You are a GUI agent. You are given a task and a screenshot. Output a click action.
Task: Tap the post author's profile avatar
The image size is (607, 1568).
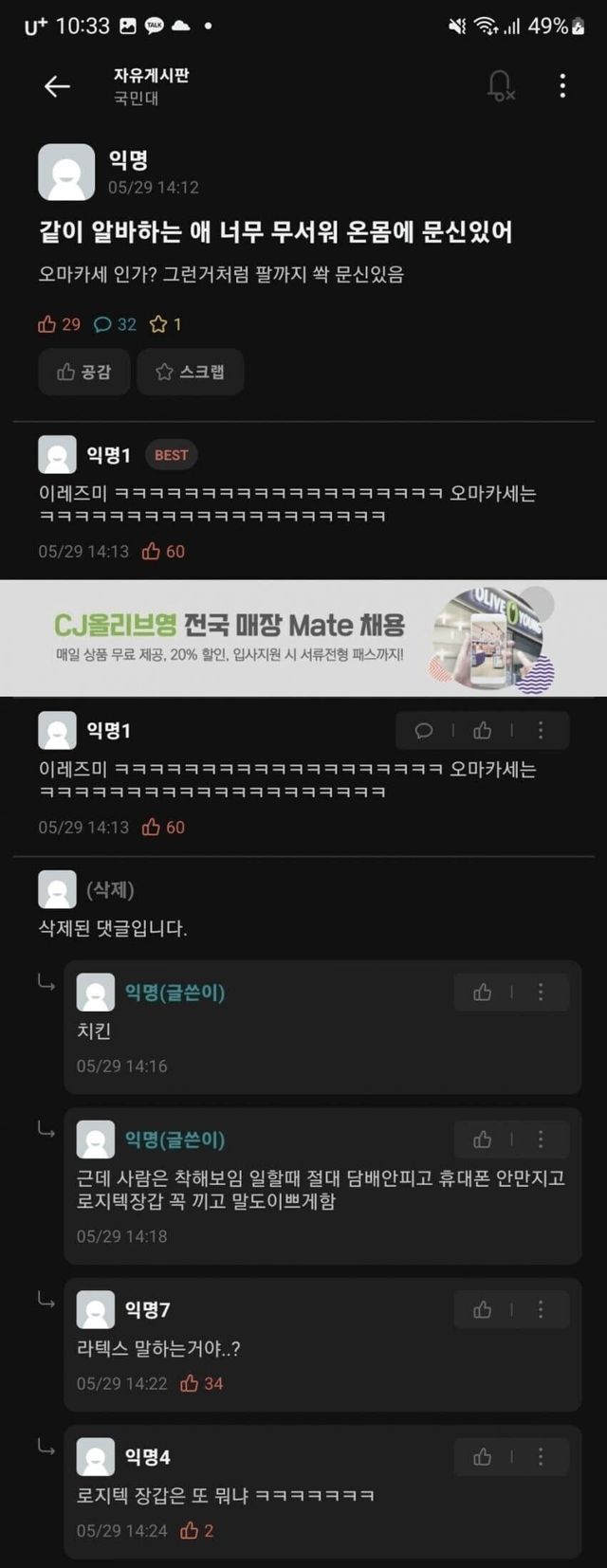pos(66,172)
